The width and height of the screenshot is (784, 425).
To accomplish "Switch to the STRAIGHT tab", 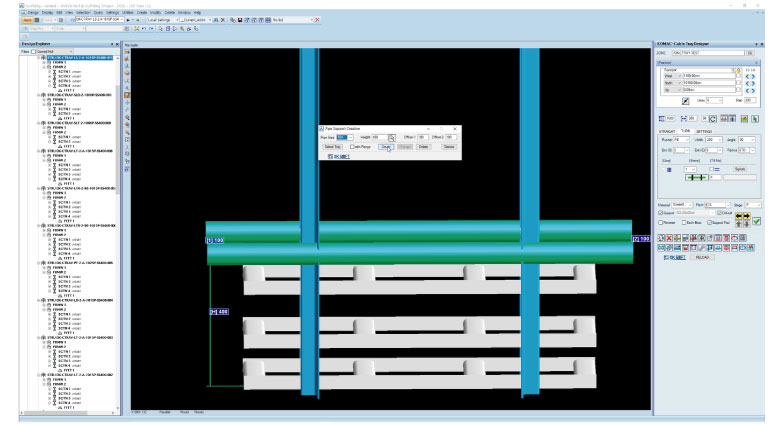I will click(x=667, y=132).
